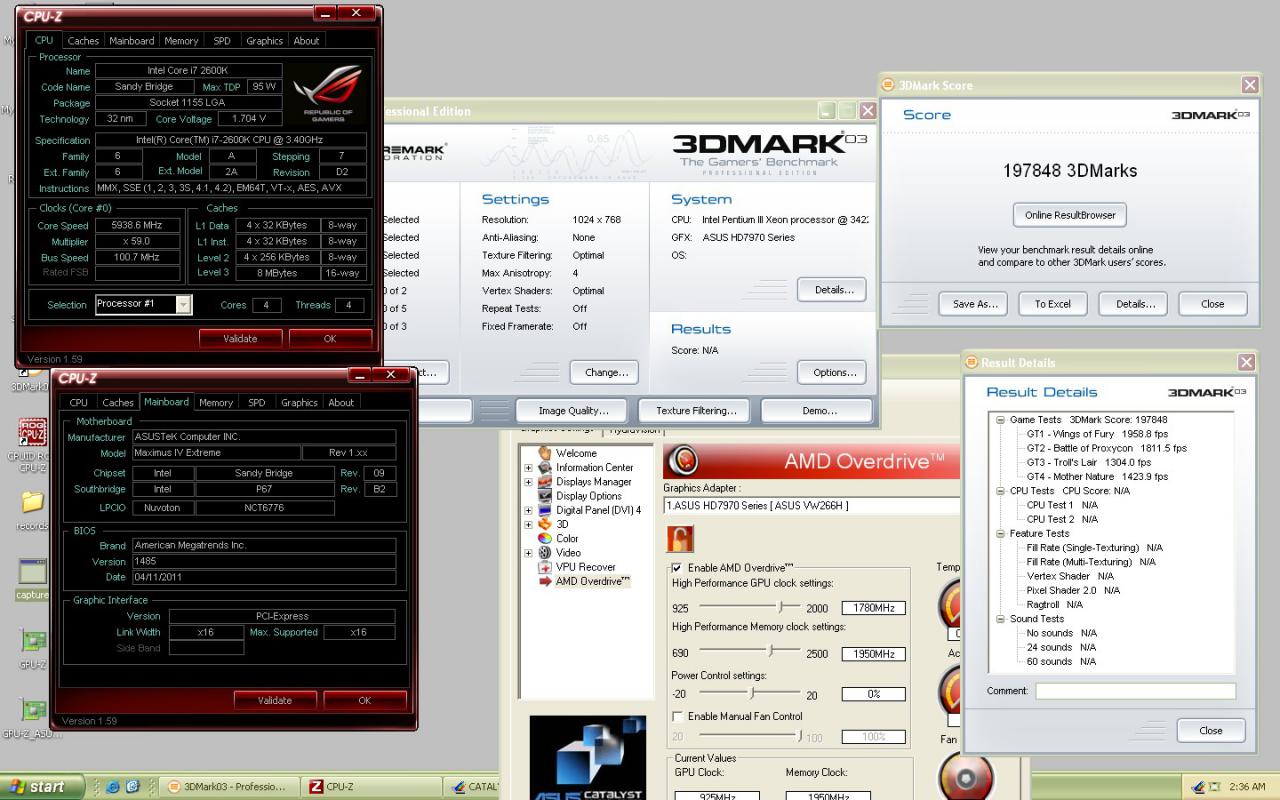
Task: Click the Image Quality button in 3DMark03
Action: coord(573,411)
